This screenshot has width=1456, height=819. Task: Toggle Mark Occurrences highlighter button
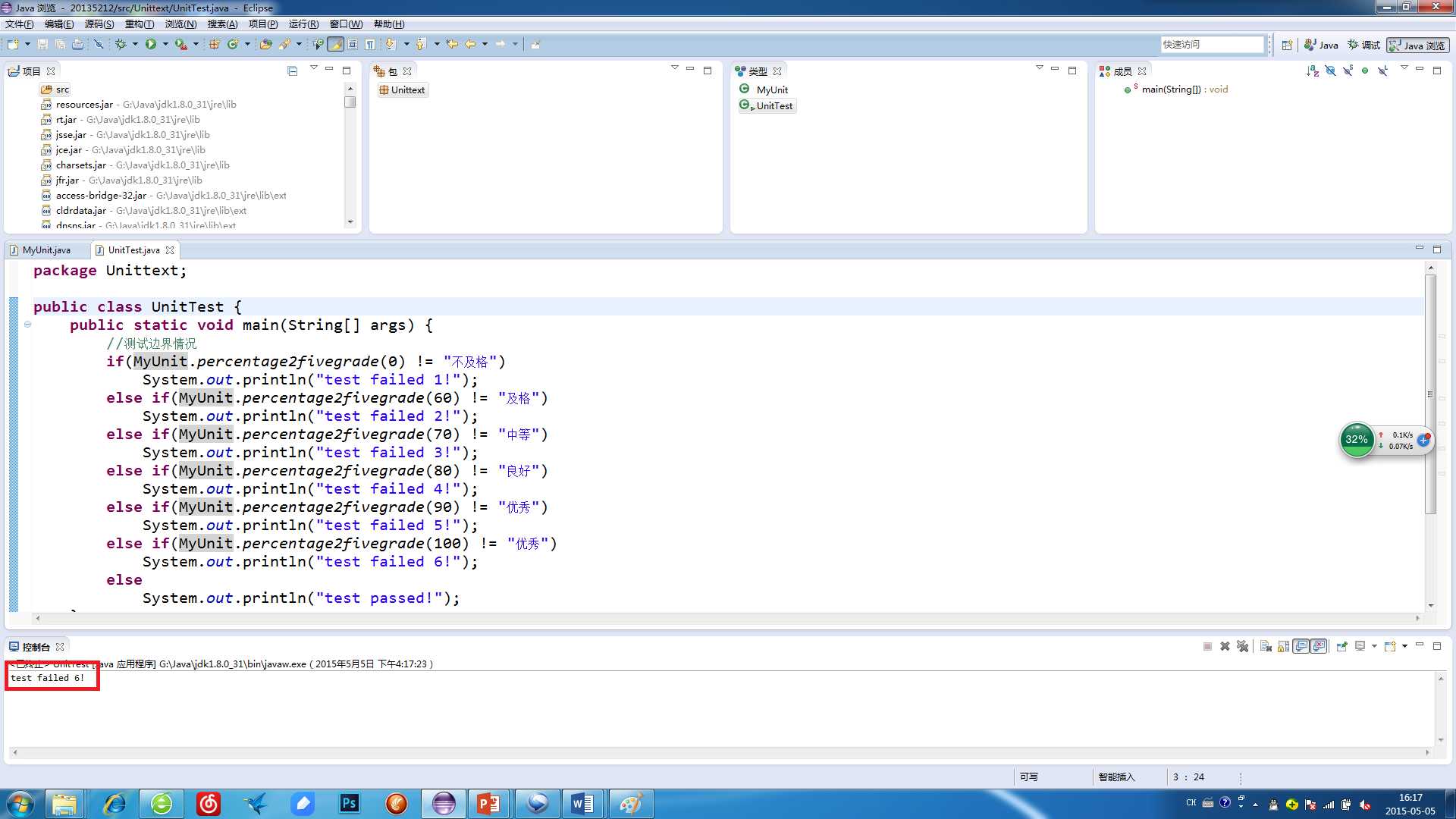pos(335,45)
